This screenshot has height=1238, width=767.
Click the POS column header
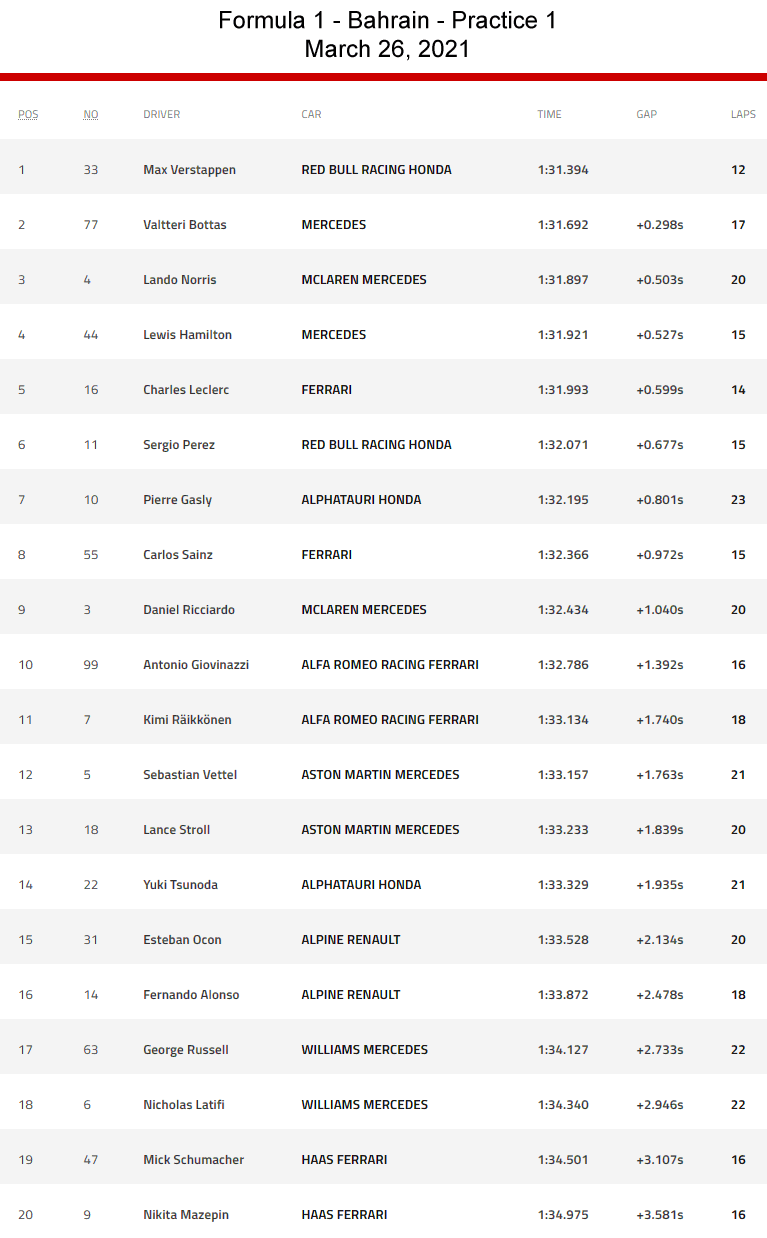pos(28,114)
